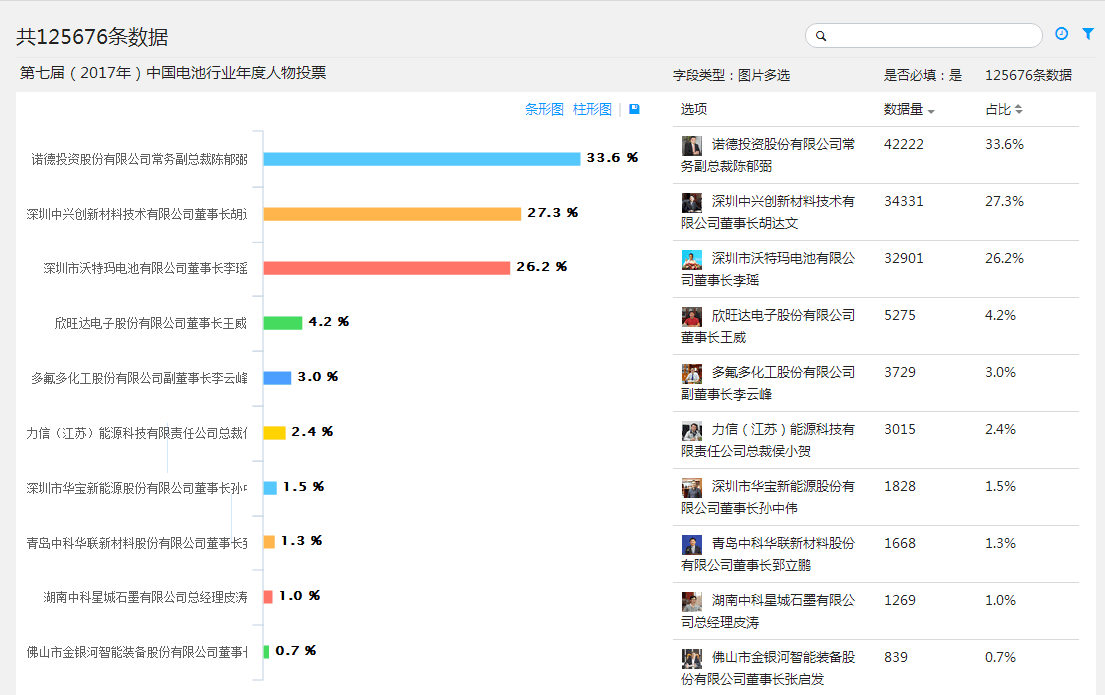1105x695 pixels.
Task: Sort by 占比 column arrows
Action: 1019,109
